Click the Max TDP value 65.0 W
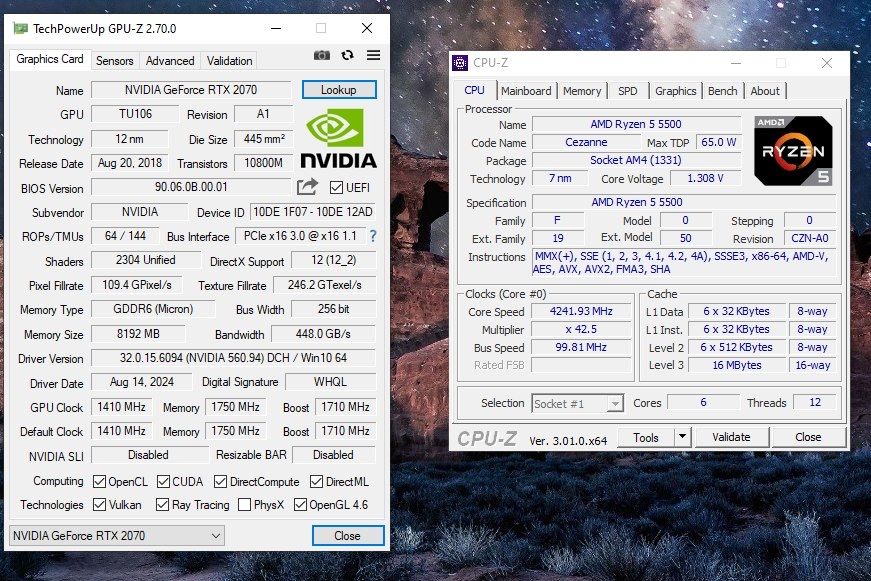871x581 pixels. (x=719, y=142)
